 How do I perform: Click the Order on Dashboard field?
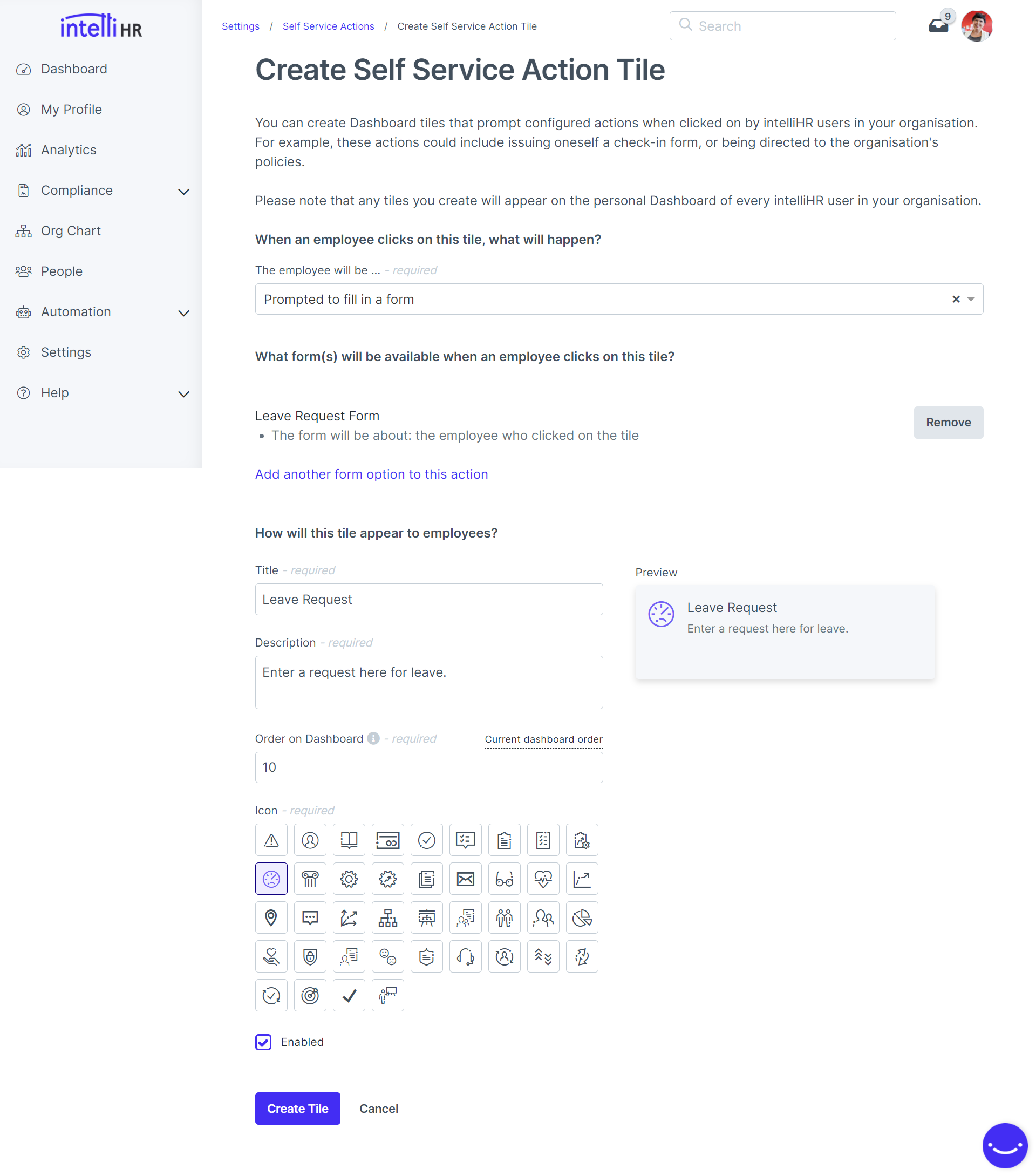point(428,767)
